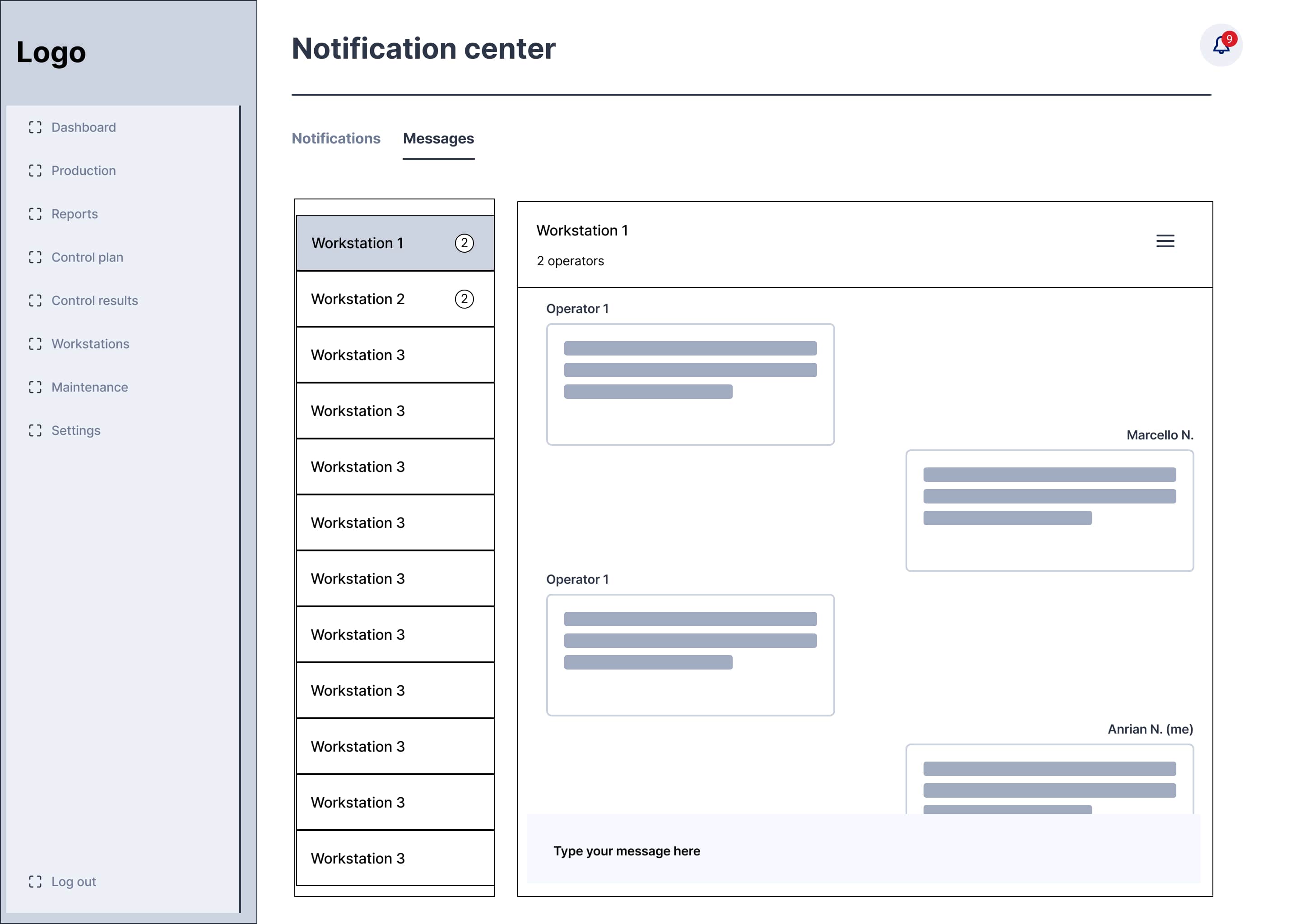Click the Workstations sidebar icon

[35, 344]
